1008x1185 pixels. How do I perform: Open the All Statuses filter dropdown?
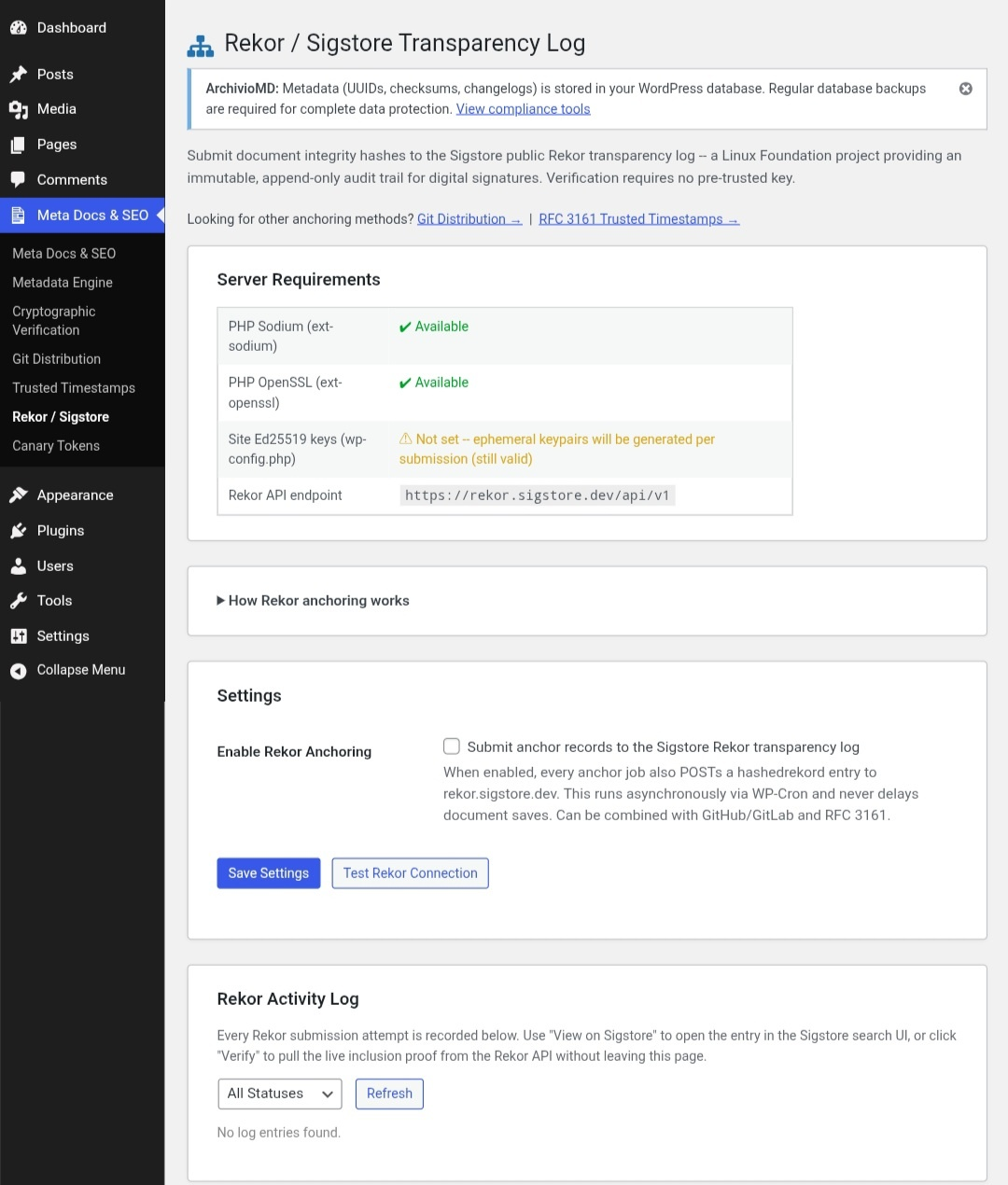click(x=279, y=1094)
